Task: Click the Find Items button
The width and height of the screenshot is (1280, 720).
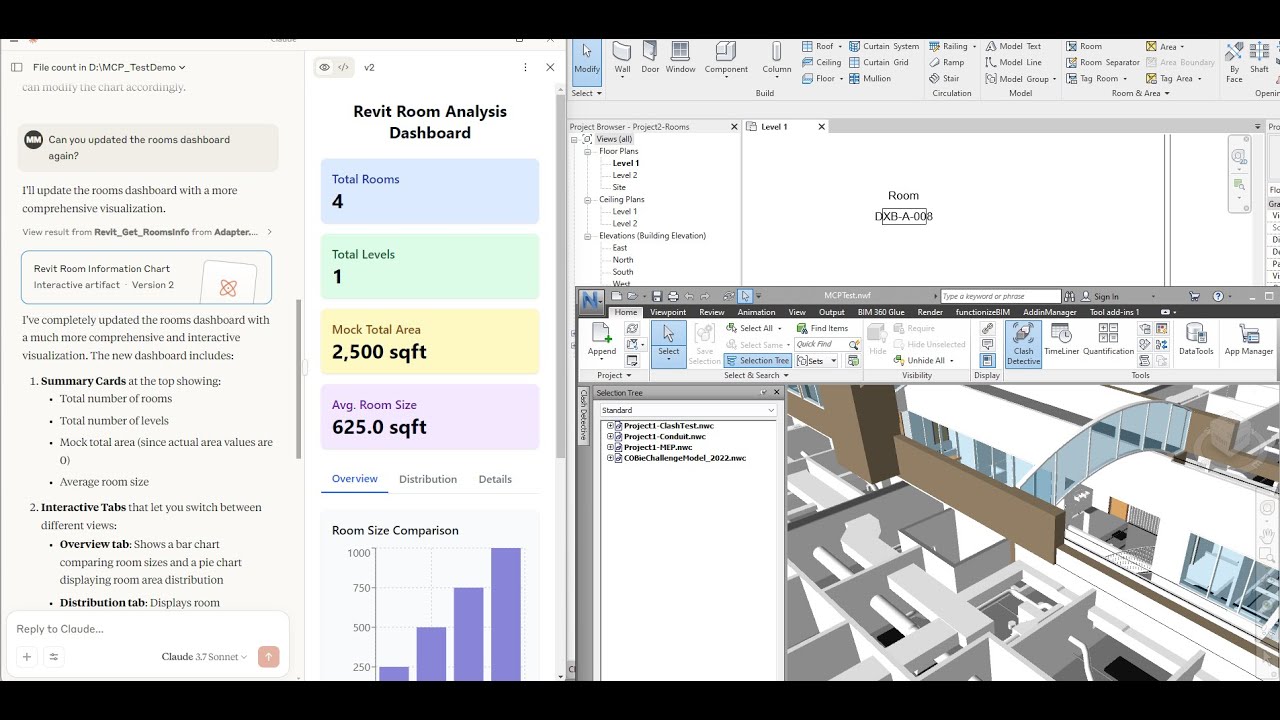Action: [822, 328]
